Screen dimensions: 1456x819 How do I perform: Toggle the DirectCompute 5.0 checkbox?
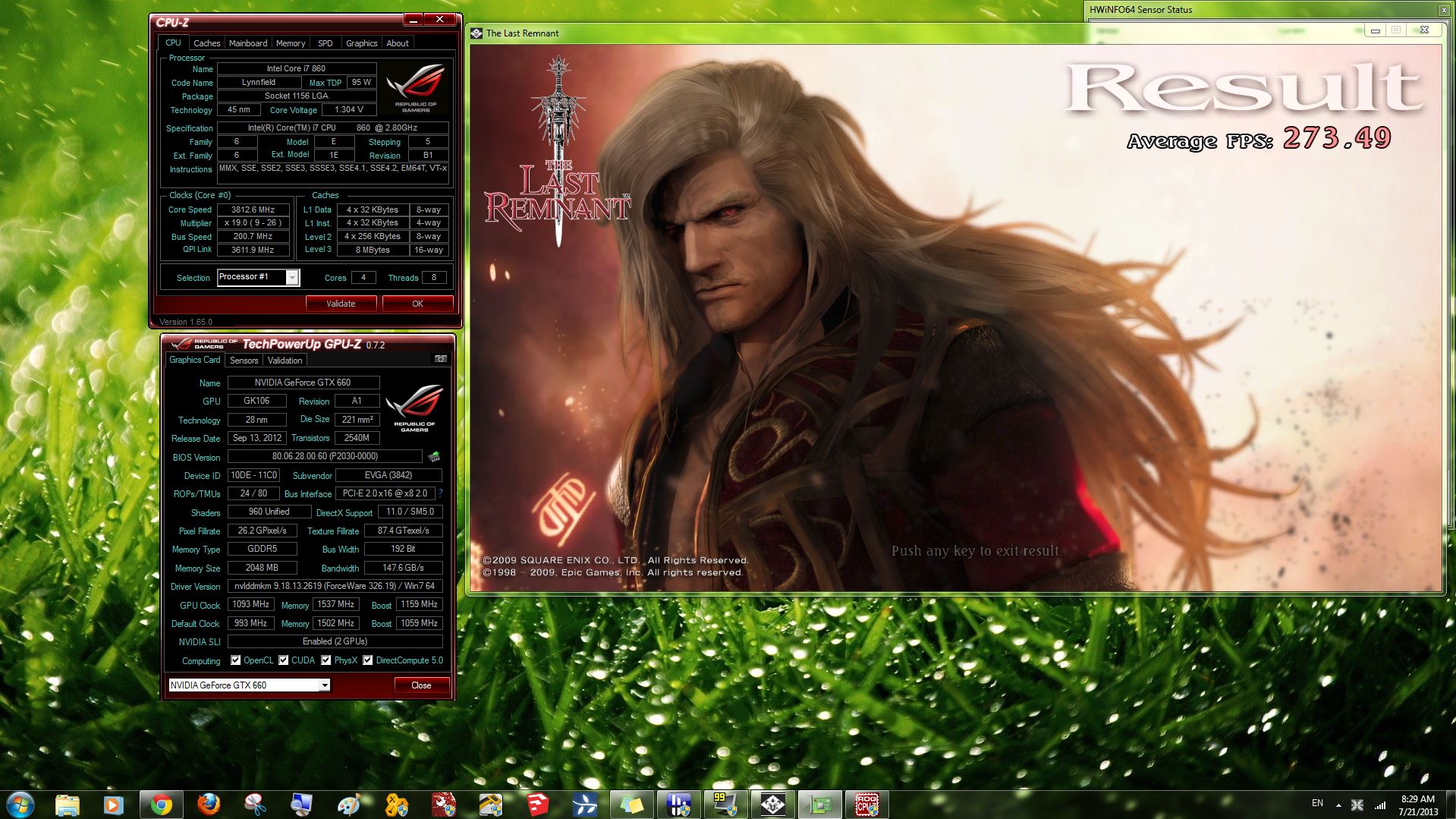tap(368, 660)
